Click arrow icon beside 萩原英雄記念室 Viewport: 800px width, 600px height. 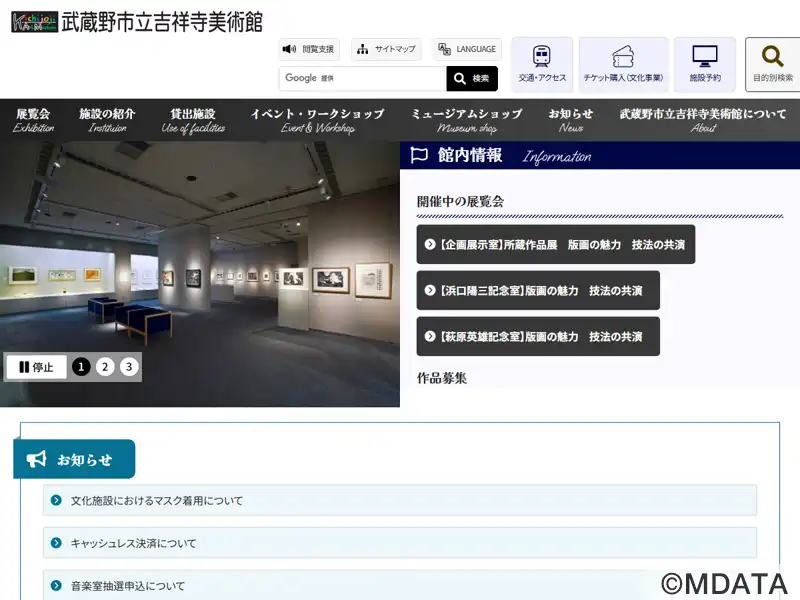[x=430, y=336]
